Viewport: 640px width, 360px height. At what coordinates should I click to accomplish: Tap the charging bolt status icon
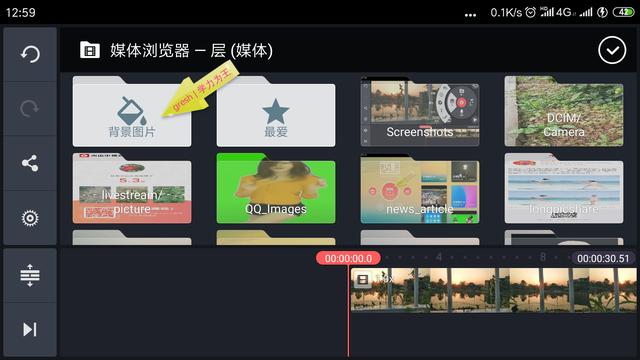(602, 12)
